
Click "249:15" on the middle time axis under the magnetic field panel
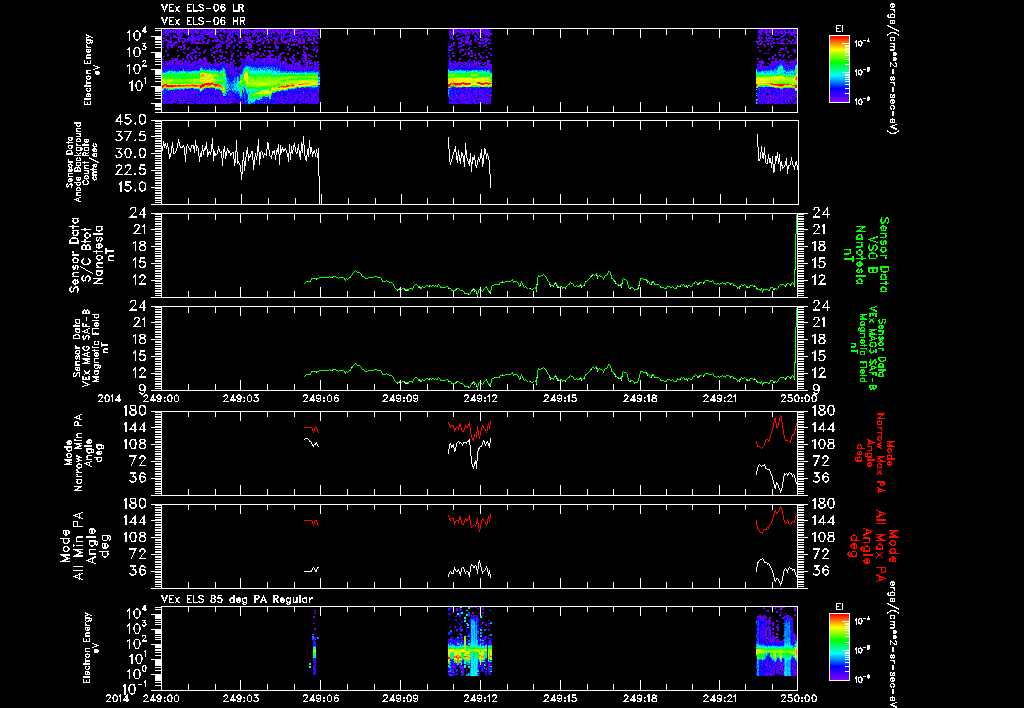coord(560,398)
